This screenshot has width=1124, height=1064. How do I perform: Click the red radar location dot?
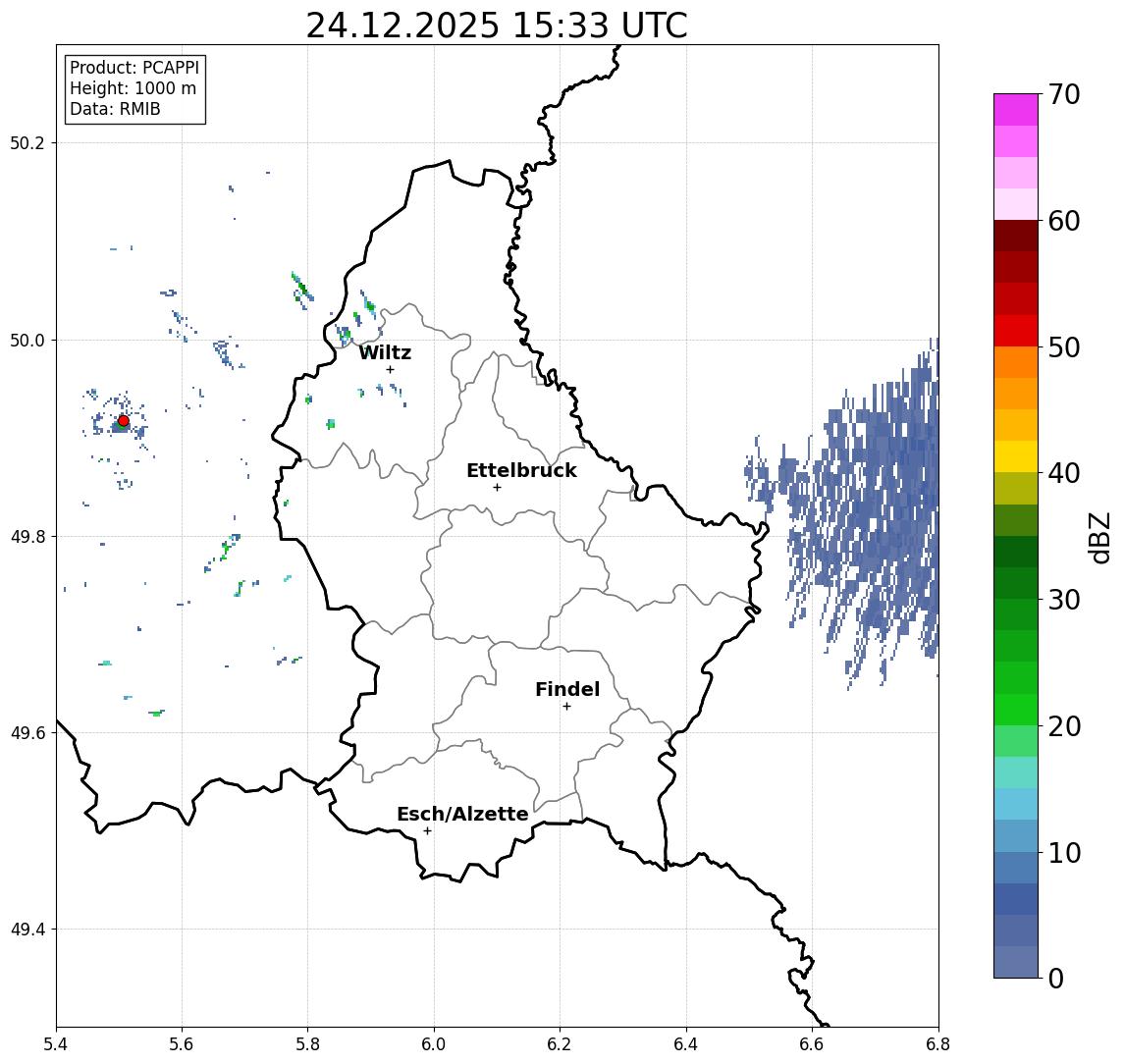click(124, 421)
